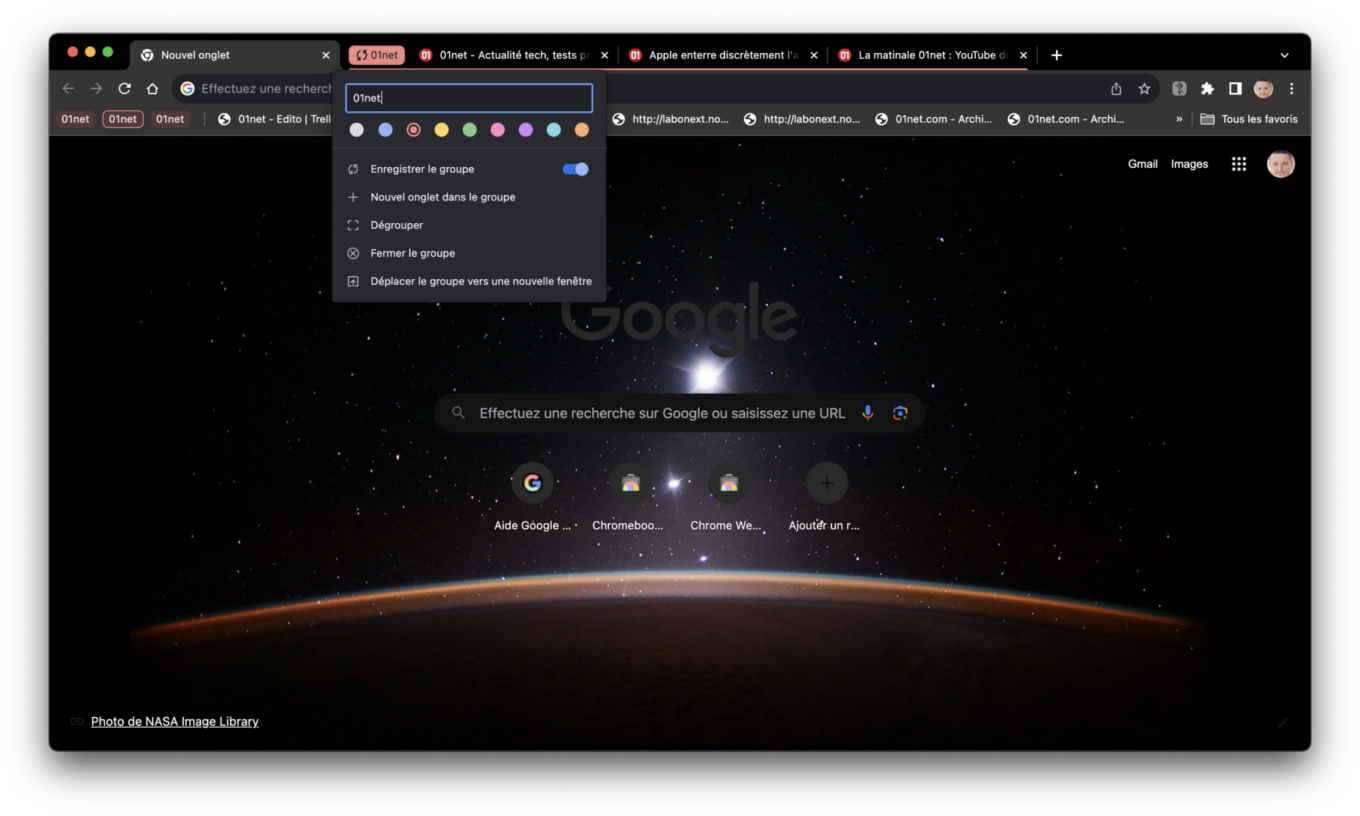This screenshot has height=816, width=1360.
Task: Go back with the back arrow
Action: (x=68, y=89)
